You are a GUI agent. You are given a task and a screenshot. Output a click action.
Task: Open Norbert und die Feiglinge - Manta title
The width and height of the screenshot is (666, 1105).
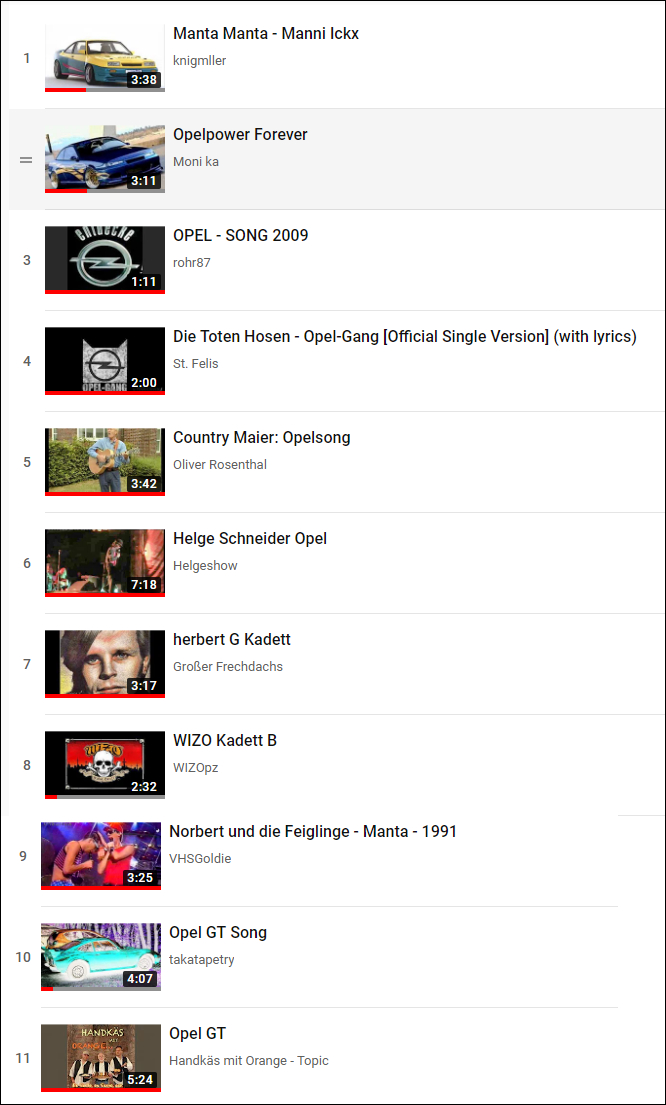(313, 832)
